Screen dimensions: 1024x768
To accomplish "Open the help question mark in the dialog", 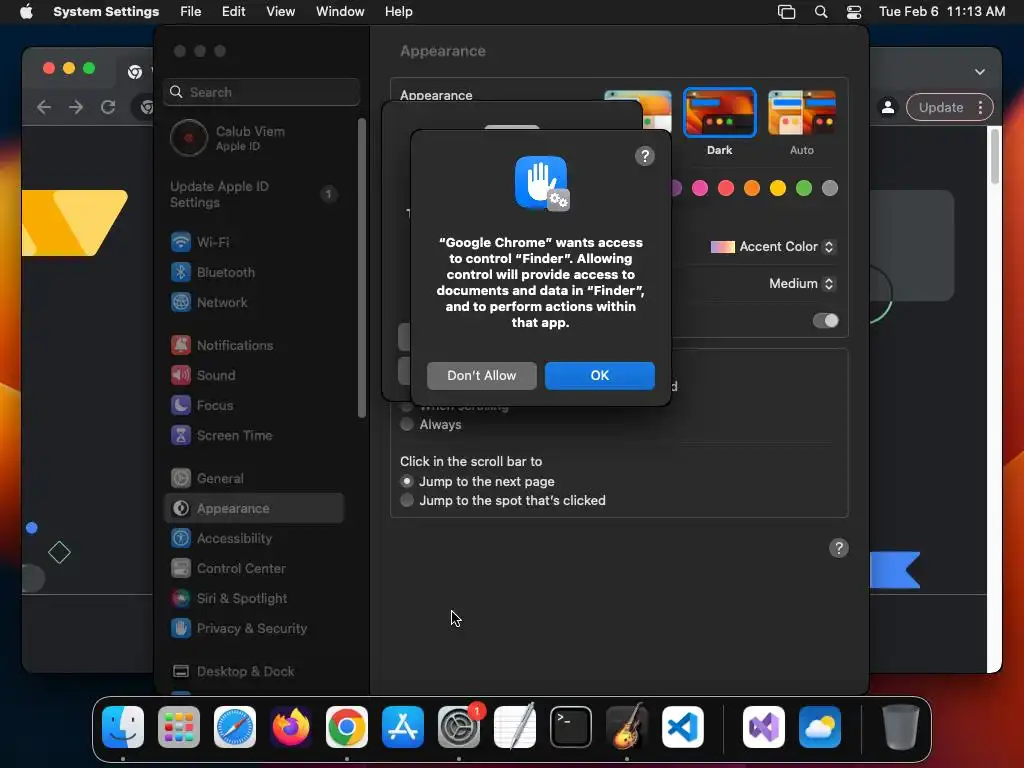I will tap(645, 156).
